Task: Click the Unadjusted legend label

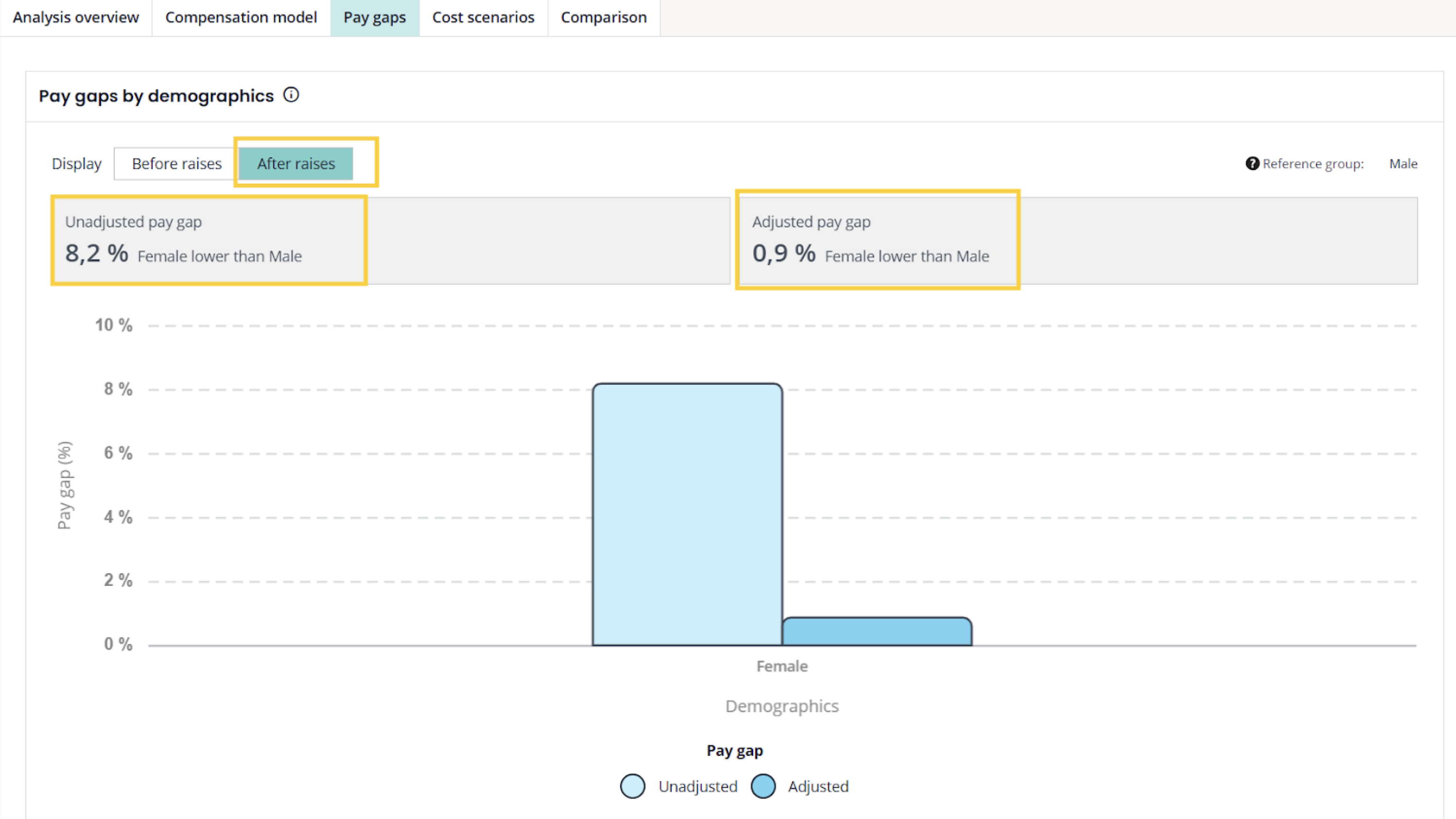Action: 697,786
